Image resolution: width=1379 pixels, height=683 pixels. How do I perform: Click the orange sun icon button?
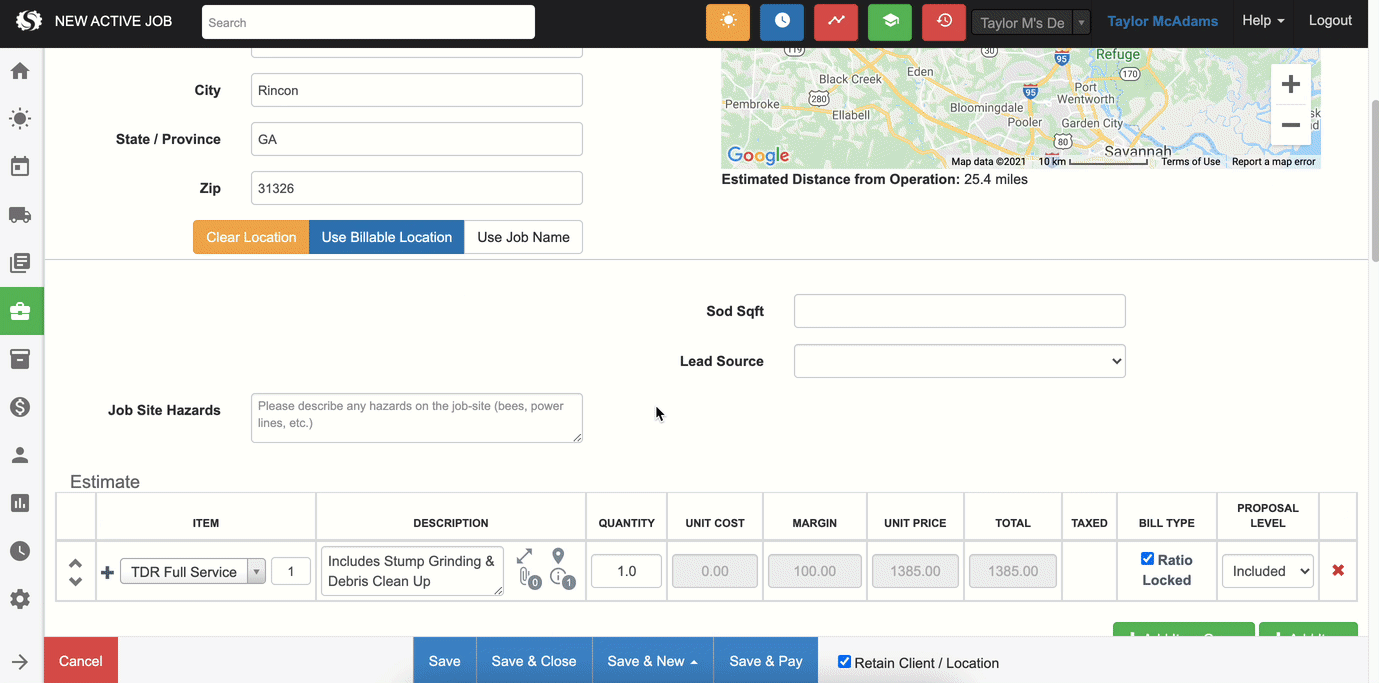click(x=727, y=22)
